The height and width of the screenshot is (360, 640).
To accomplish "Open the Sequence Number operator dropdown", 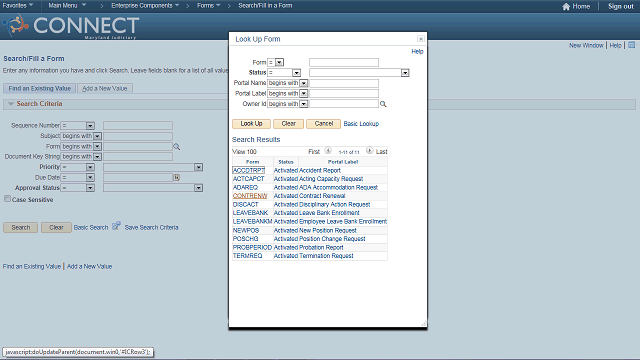I will pos(90,126).
